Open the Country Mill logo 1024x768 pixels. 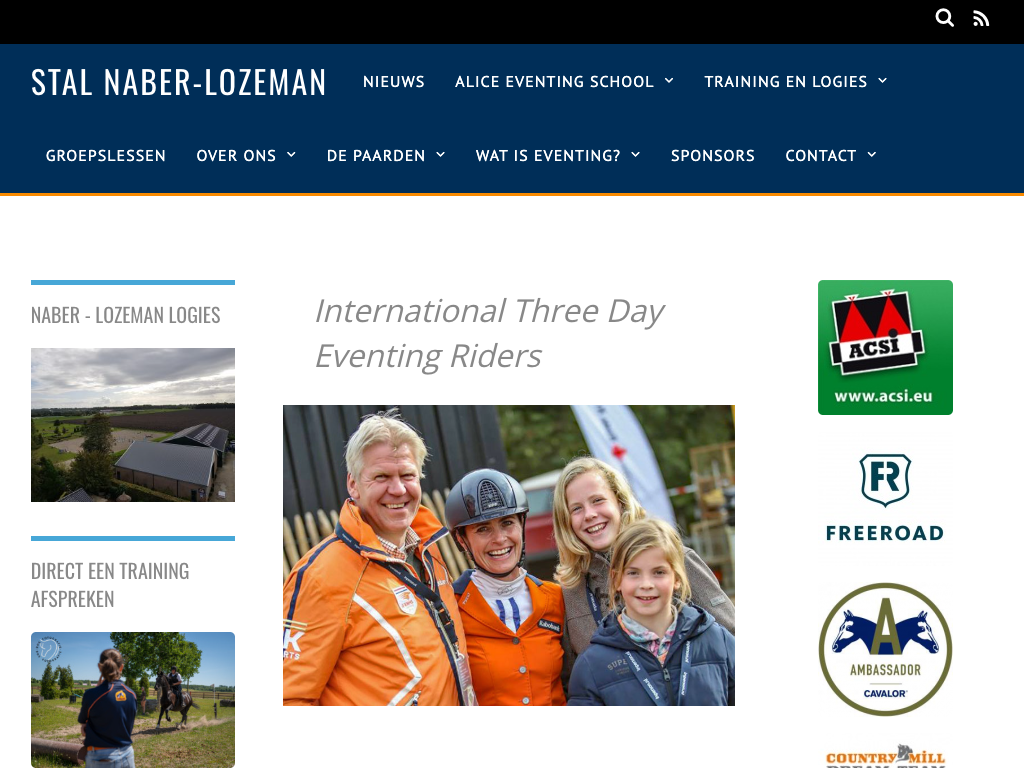885,756
